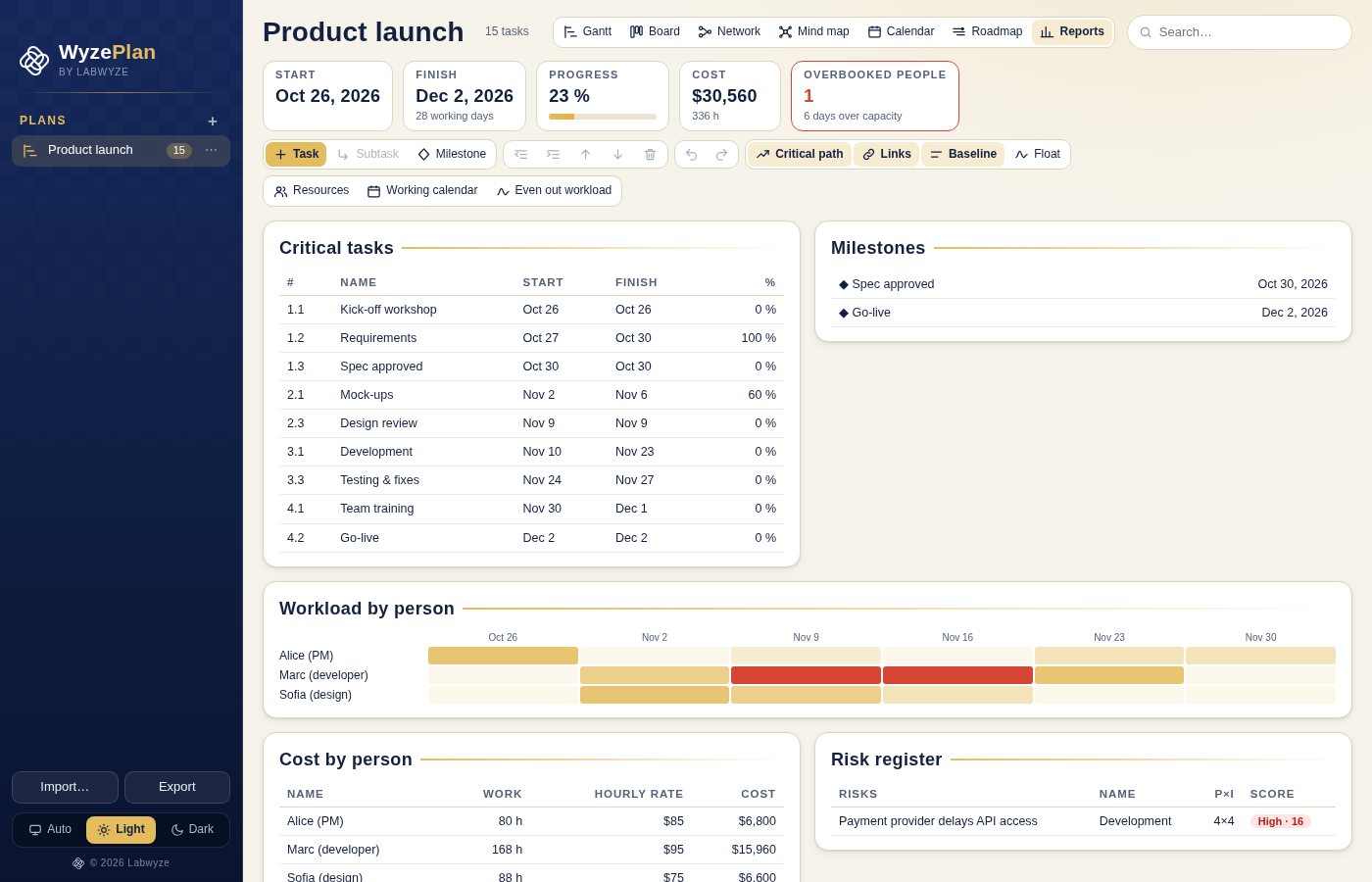The height and width of the screenshot is (882, 1372).
Task: Add a new plan with plus icon
Action: click(x=213, y=122)
